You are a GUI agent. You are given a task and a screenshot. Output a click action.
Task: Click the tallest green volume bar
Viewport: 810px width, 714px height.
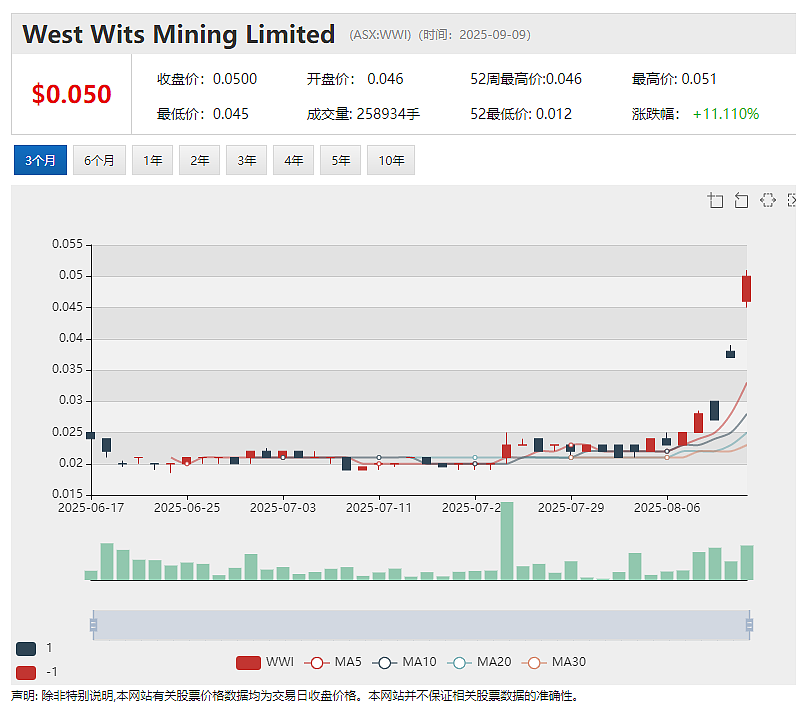tap(507, 540)
